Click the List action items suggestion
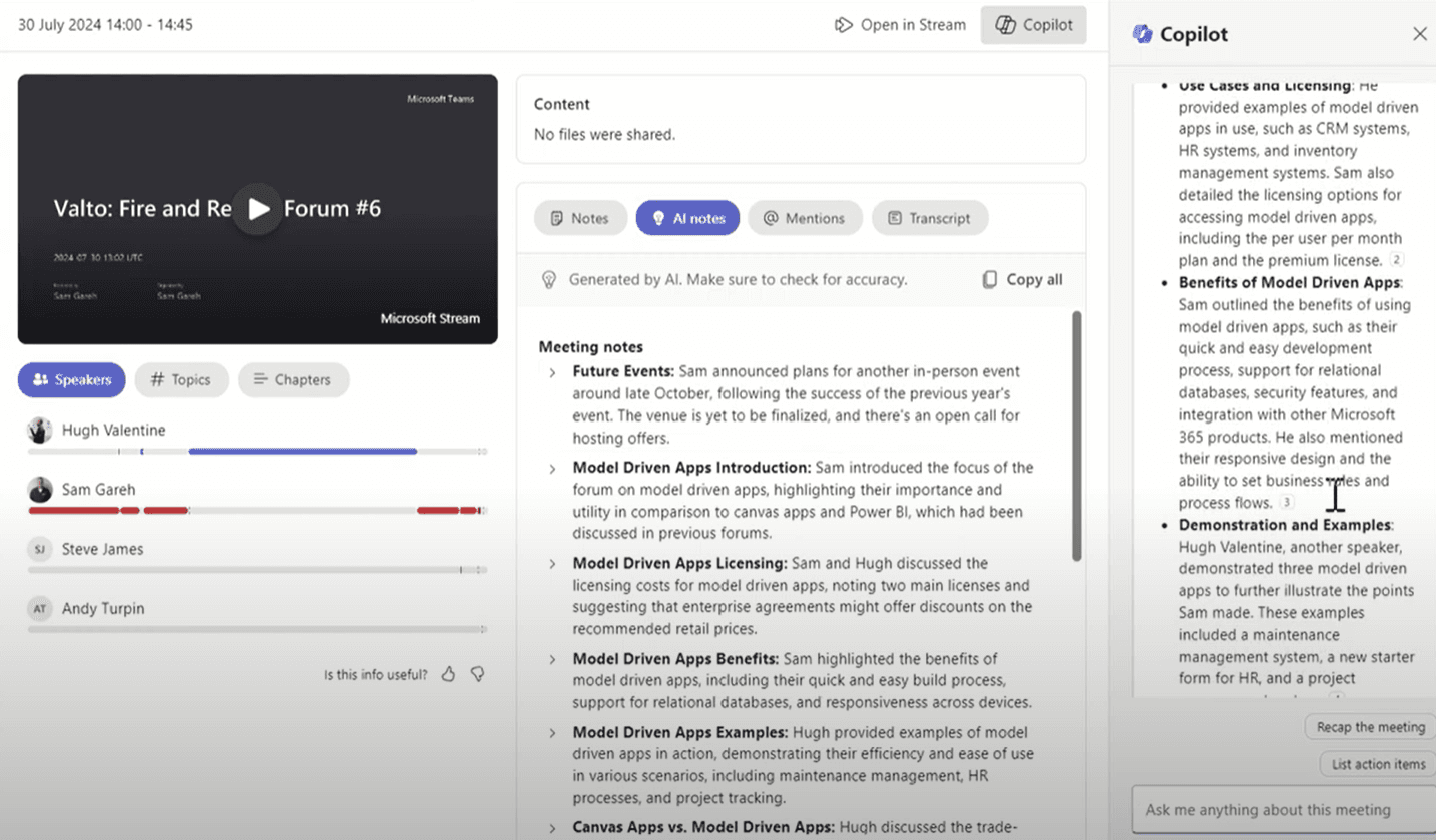This screenshot has width=1436, height=840. (x=1378, y=764)
